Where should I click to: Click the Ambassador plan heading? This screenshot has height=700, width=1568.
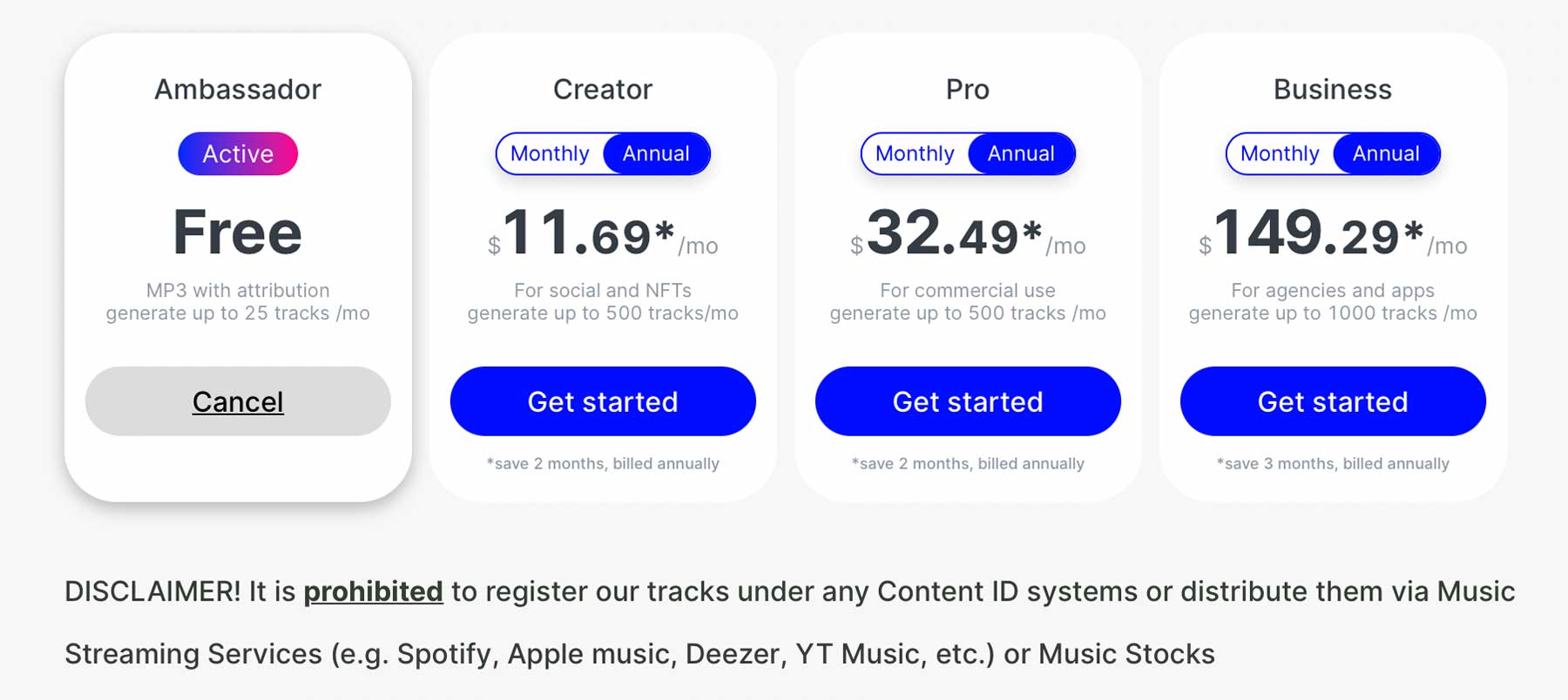coord(238,89)
